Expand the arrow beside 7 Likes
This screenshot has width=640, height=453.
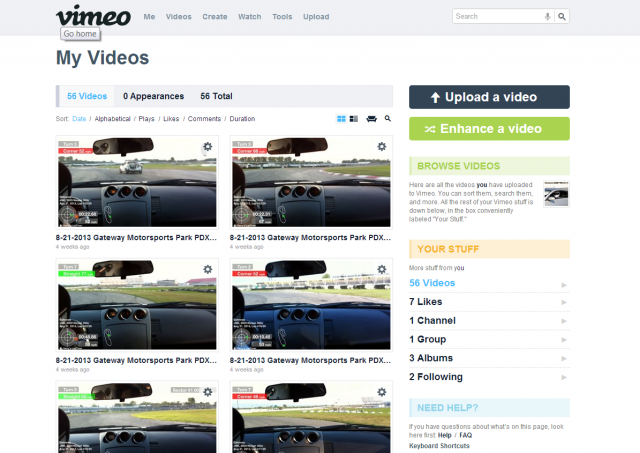coord(564,302)
